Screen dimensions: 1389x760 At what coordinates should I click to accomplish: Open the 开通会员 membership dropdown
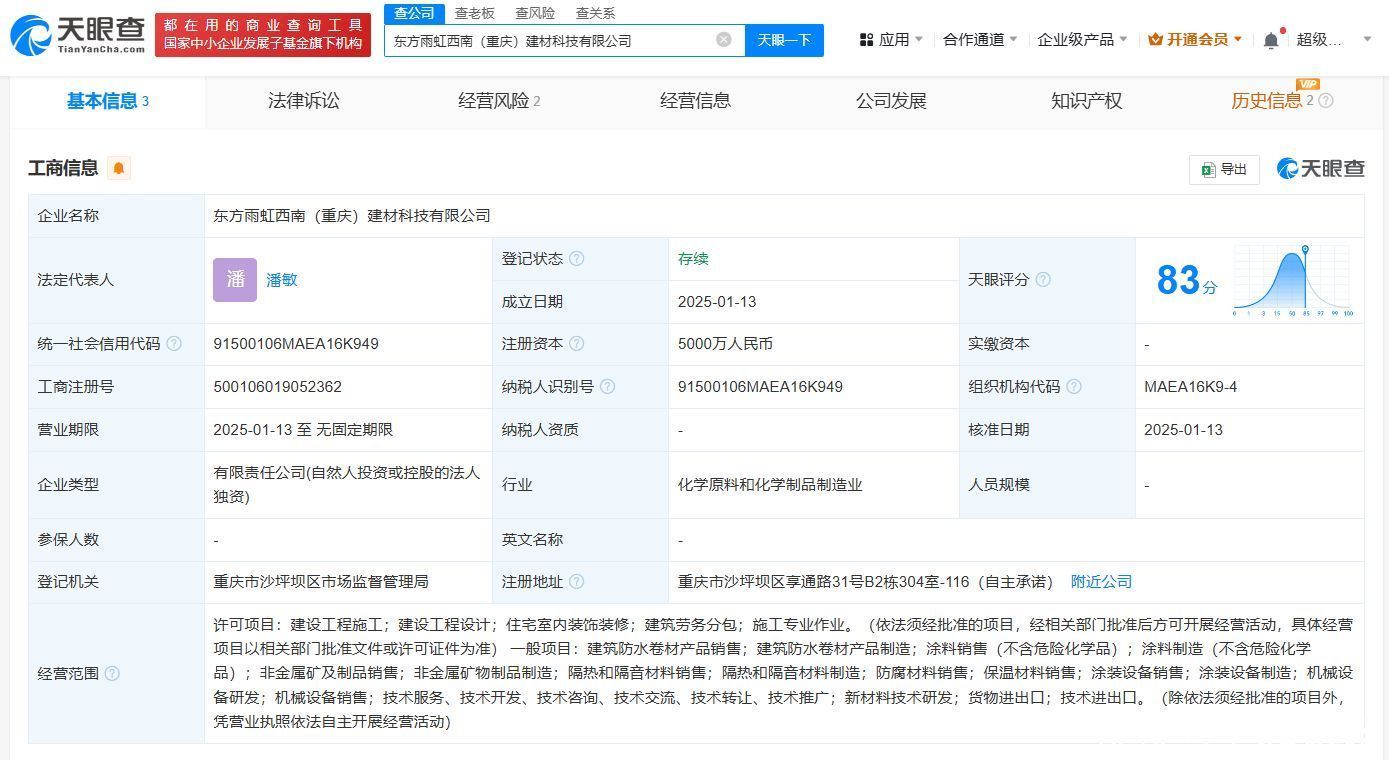coord(1195,40)
